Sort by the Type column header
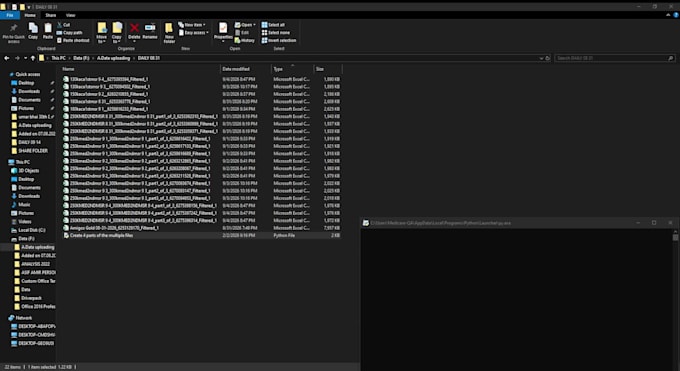The image size is (680, 371). pos(293,69)
